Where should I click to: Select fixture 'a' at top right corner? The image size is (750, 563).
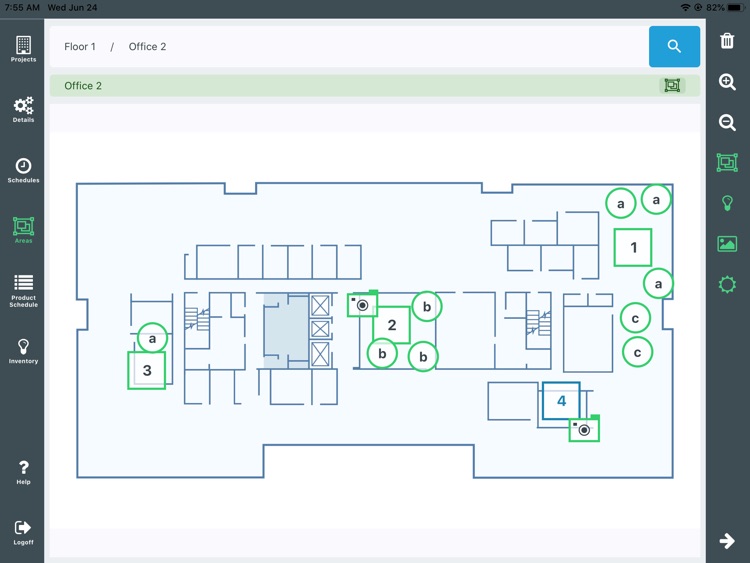coord(656,199)
